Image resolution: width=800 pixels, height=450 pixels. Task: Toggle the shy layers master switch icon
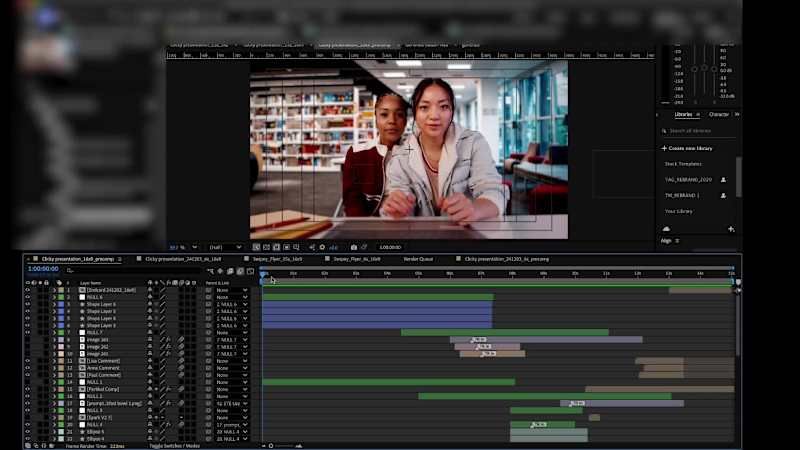220,271
